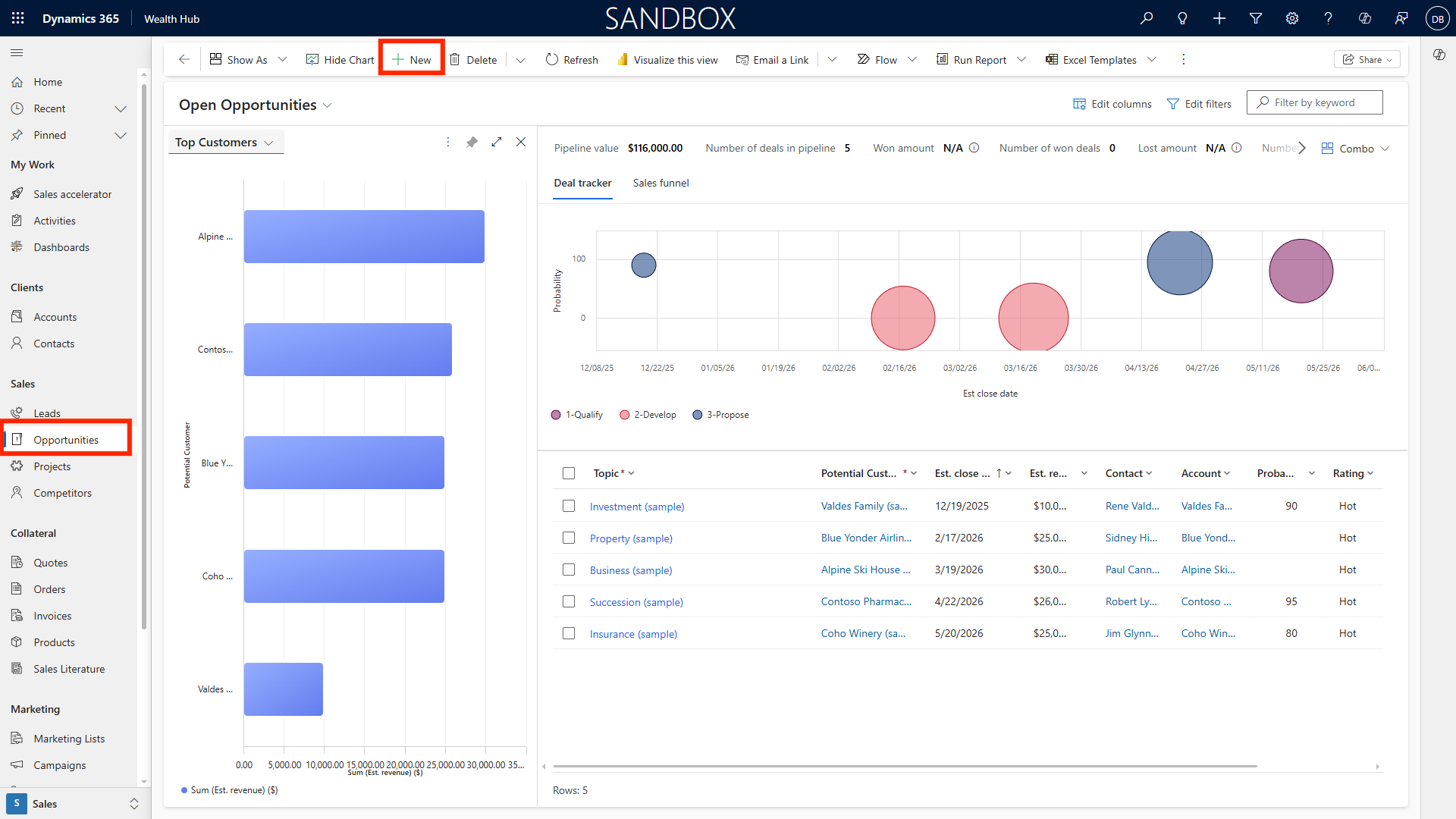Expand the Open Opportunities view selector
1456x819 pixels.
[328, 105]
